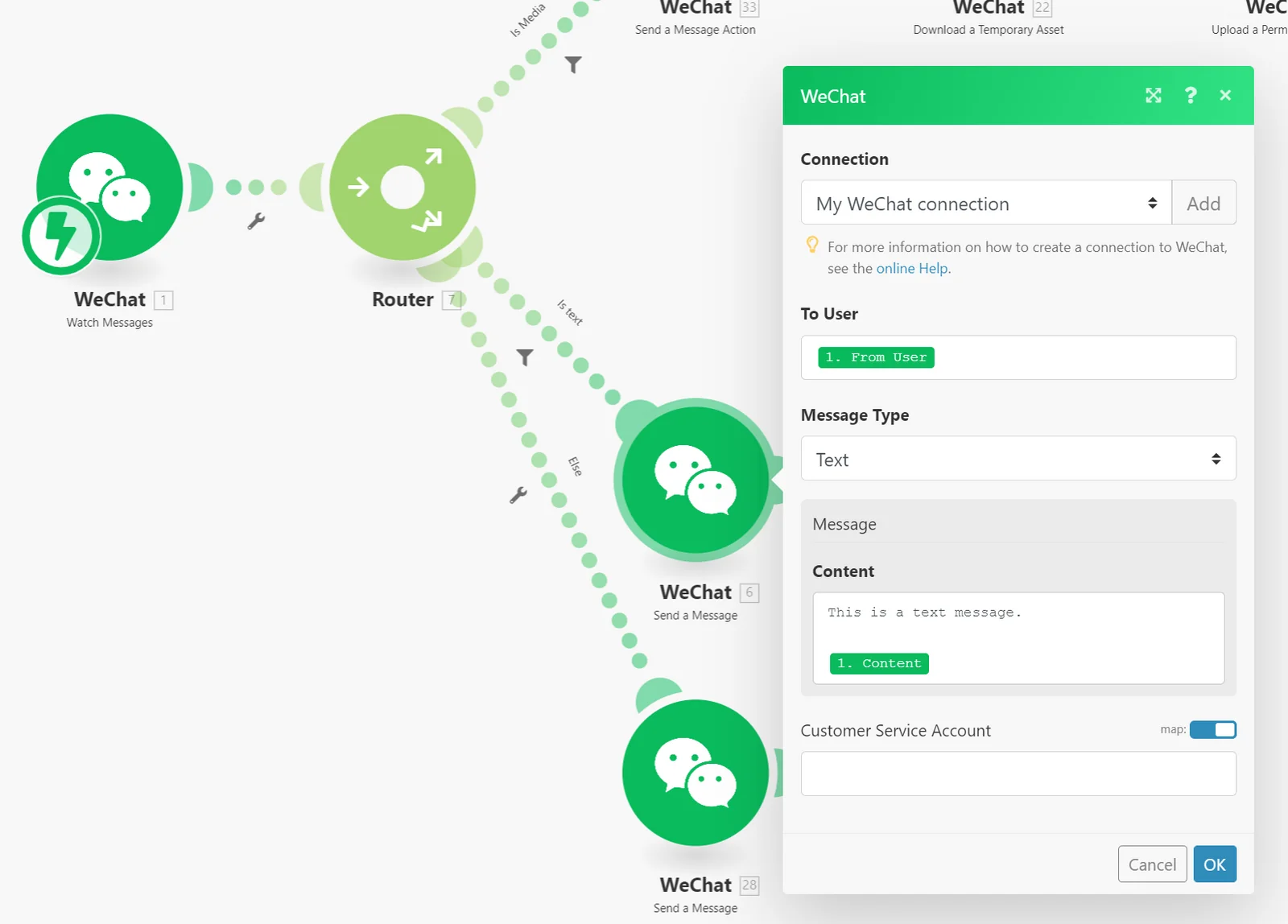This screenshot has height=924, width=1288.
Task: Open the WeChat Watch Messages module
Action: pos(110,187)
